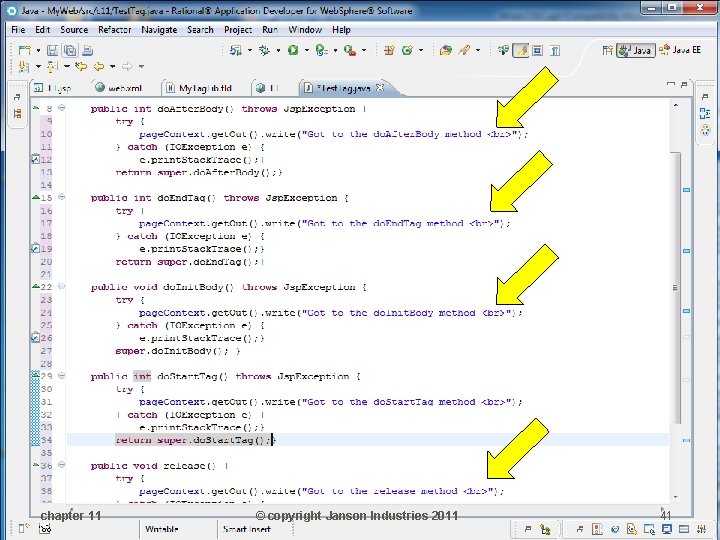Click the Last Edit Location arrow icon
Viewport: 720px width, 540px height.
click(81, 67)
